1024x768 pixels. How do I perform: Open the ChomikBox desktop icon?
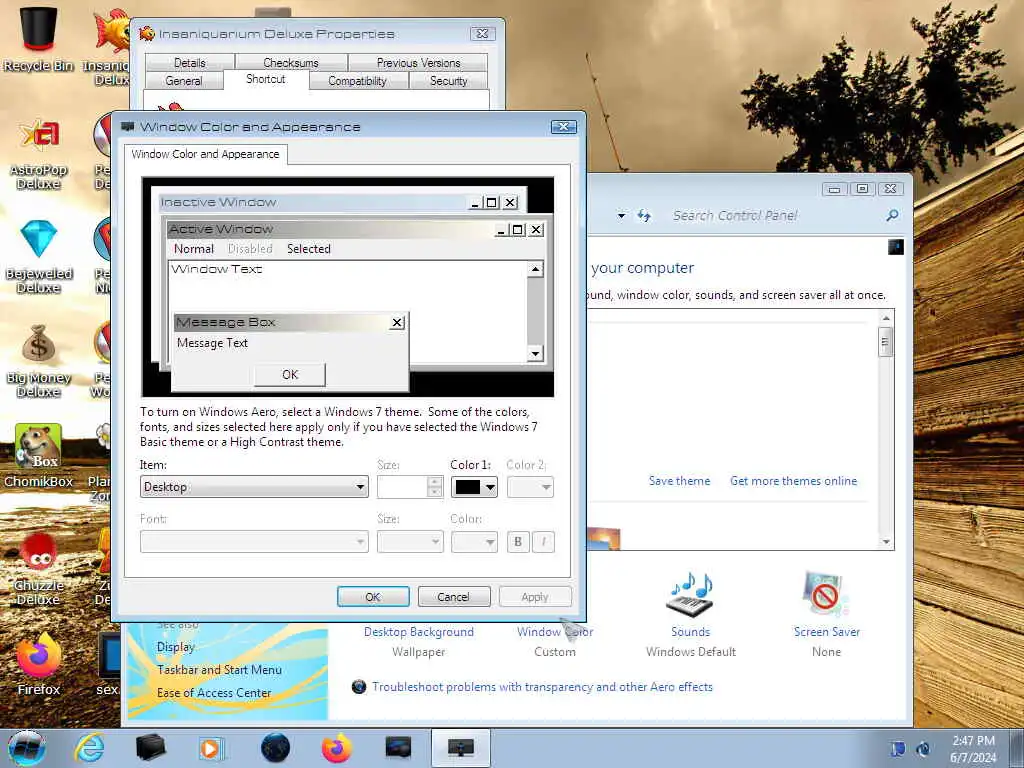[39, 455]
